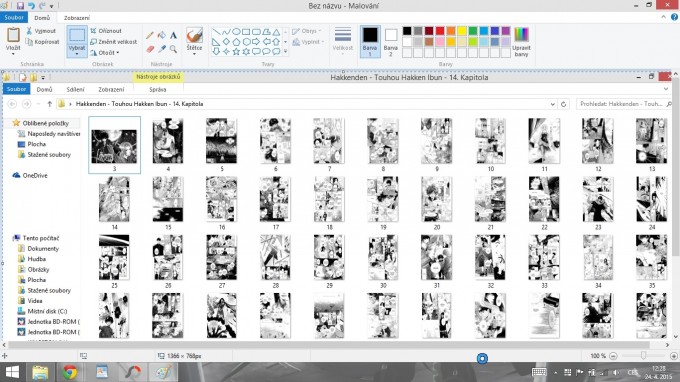Select the oval shape in Tvary gallery
Viewport: 680px width, 382px height.
click(x=236, y=32)
